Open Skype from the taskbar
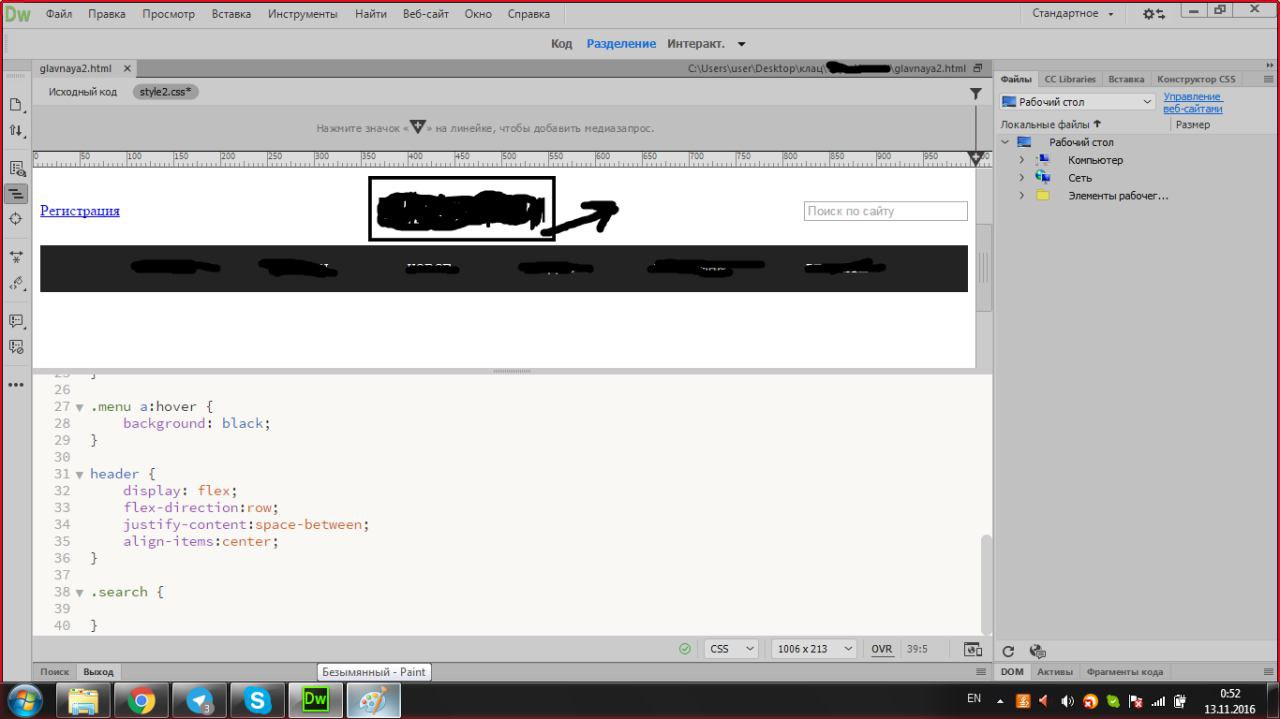This screenshot has height=719, width=1280. point(258,701)
